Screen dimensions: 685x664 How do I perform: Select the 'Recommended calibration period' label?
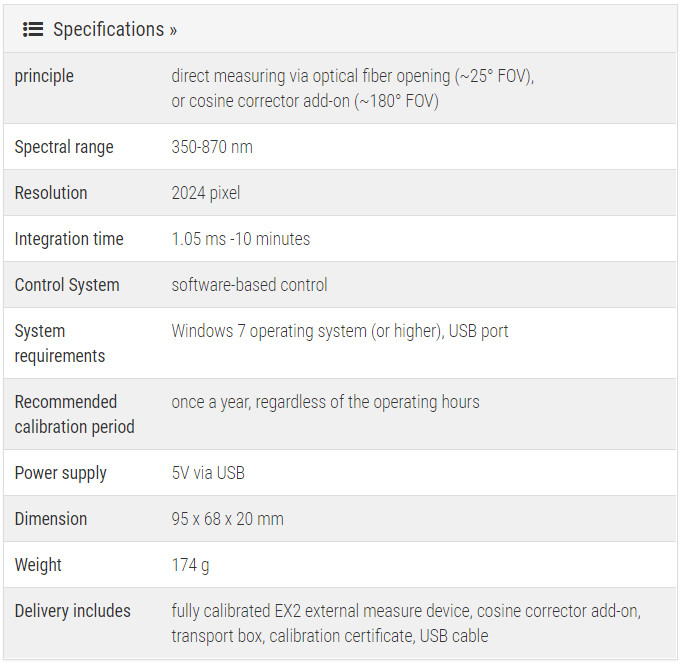pyautogui.click(x=74, y=414)
